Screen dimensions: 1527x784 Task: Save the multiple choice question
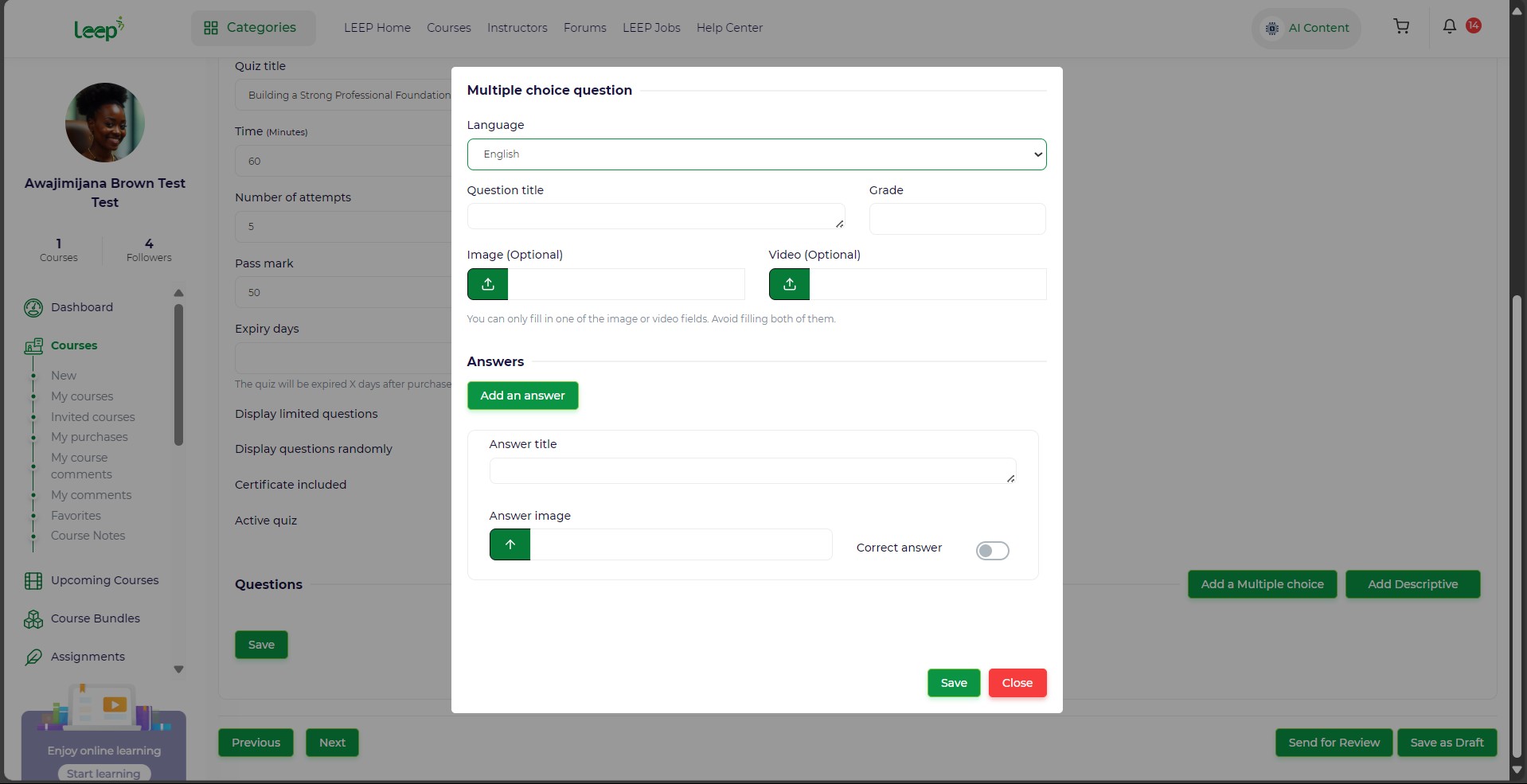point(953,683)
